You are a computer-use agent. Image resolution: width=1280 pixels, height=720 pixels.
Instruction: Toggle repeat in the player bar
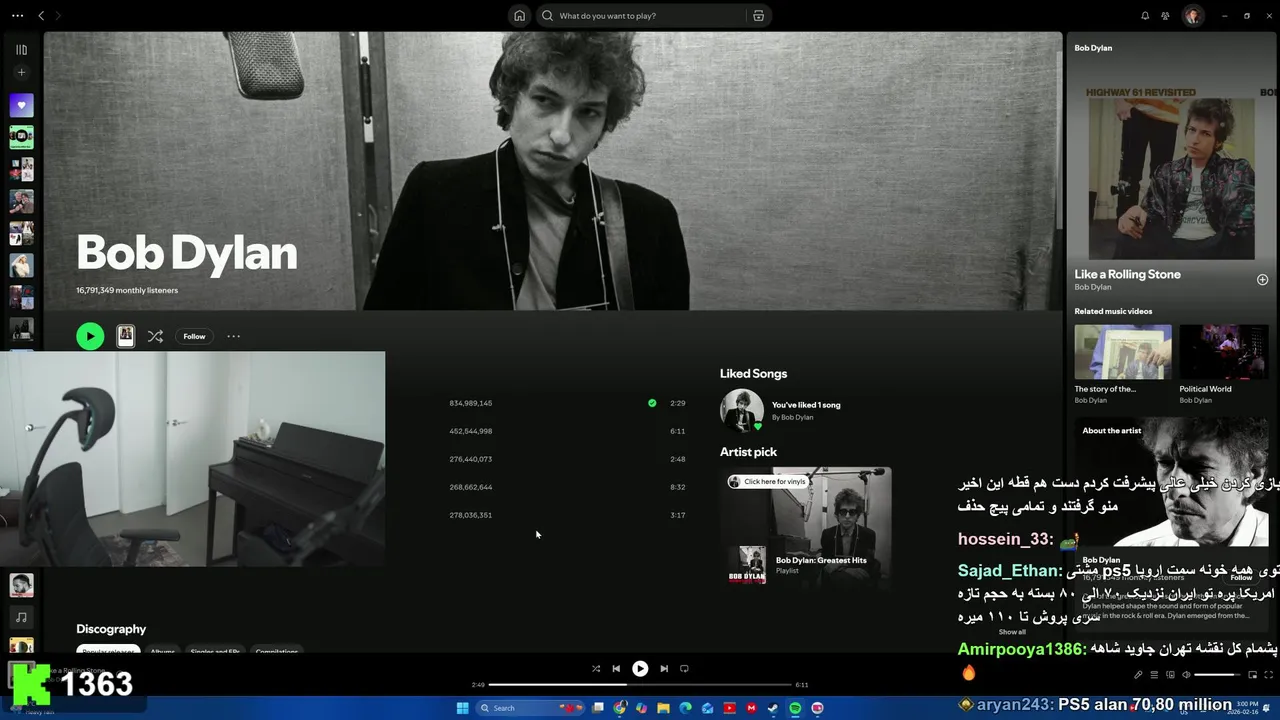click(684, 669)
